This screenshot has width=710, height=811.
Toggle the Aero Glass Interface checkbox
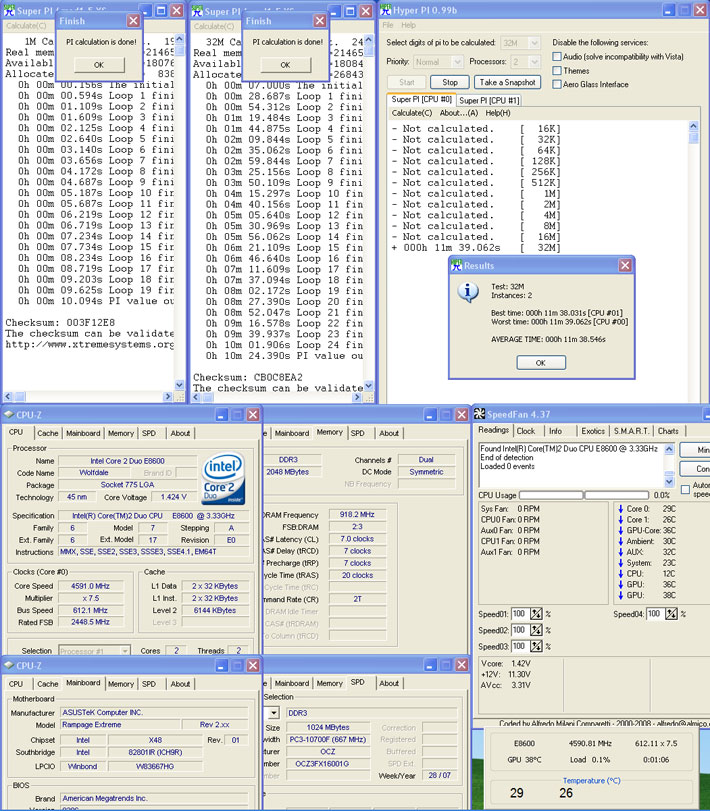click(557, 84)
